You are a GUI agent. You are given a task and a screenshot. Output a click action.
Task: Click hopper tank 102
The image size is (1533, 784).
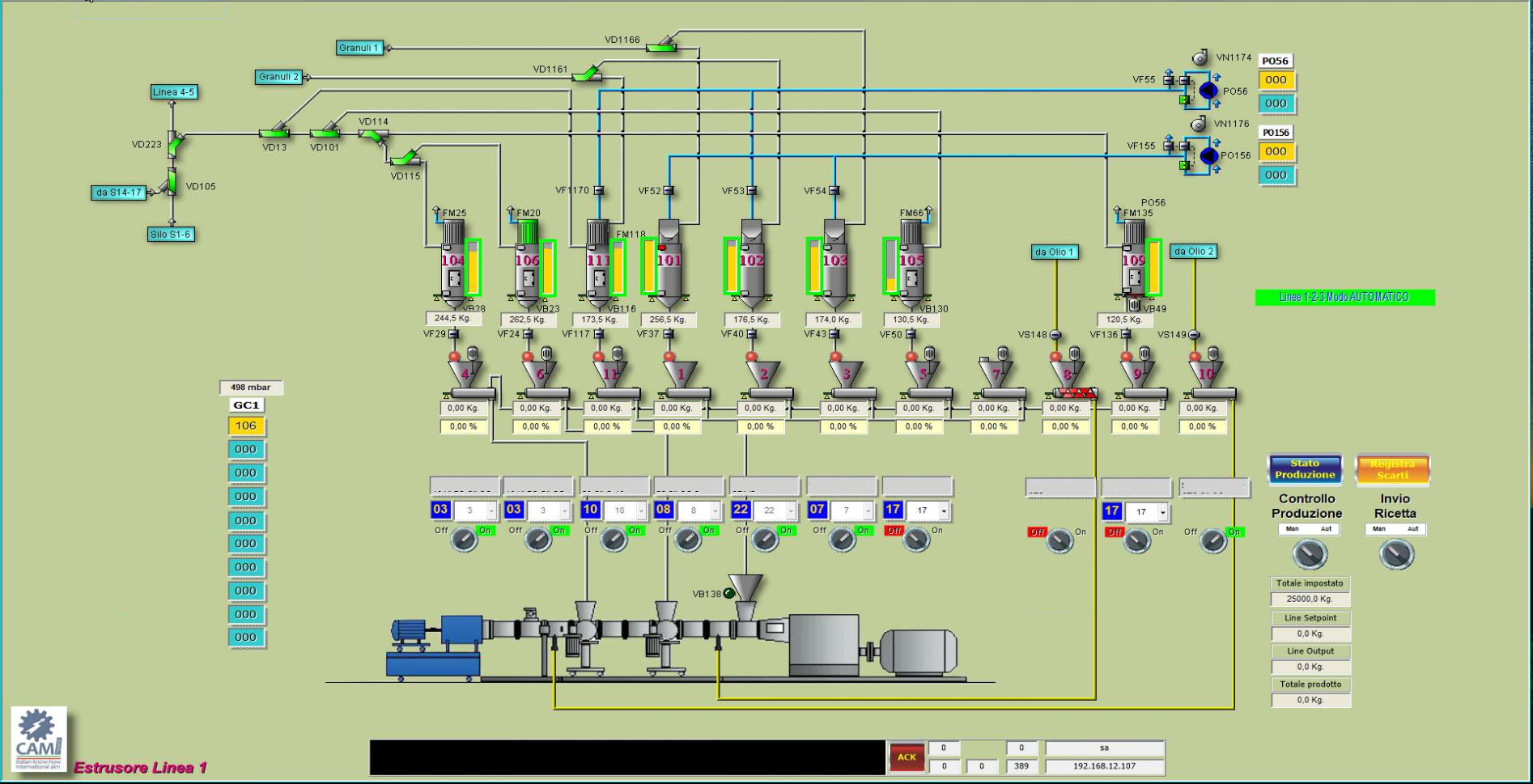(x=752, y=265)
